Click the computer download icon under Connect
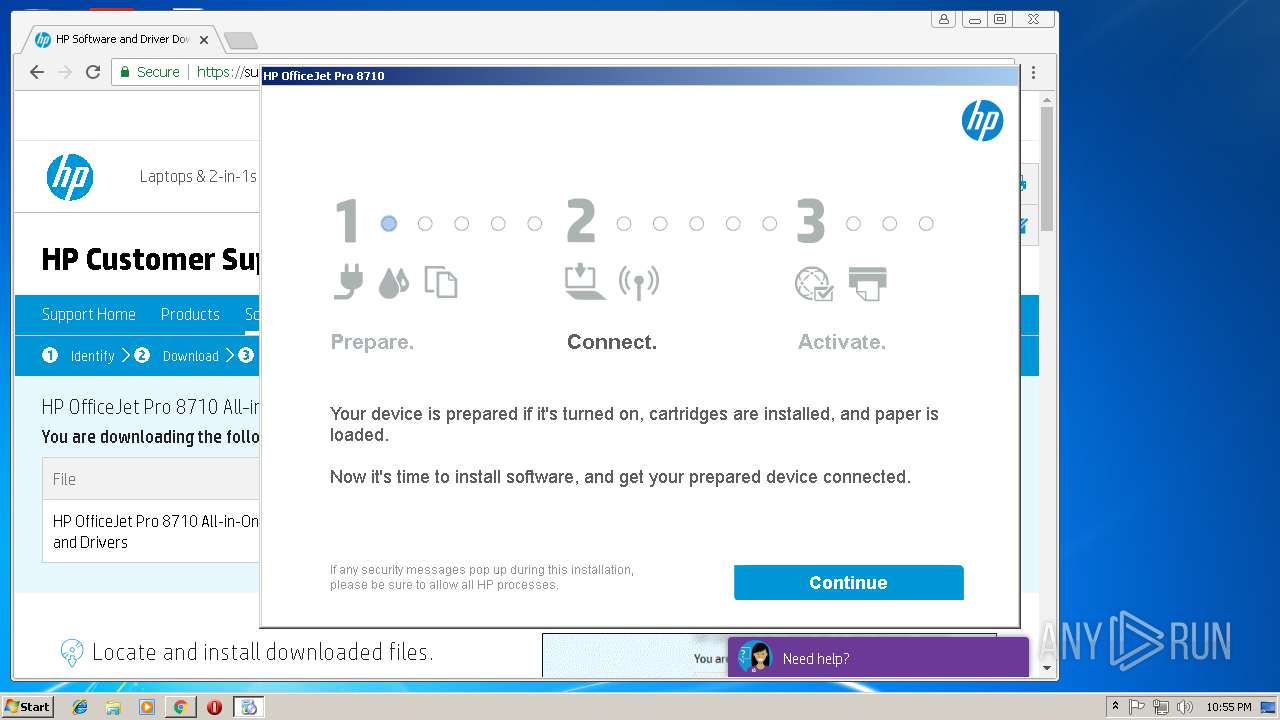The width and height of the screenshot is (1280, 720). 585,282
